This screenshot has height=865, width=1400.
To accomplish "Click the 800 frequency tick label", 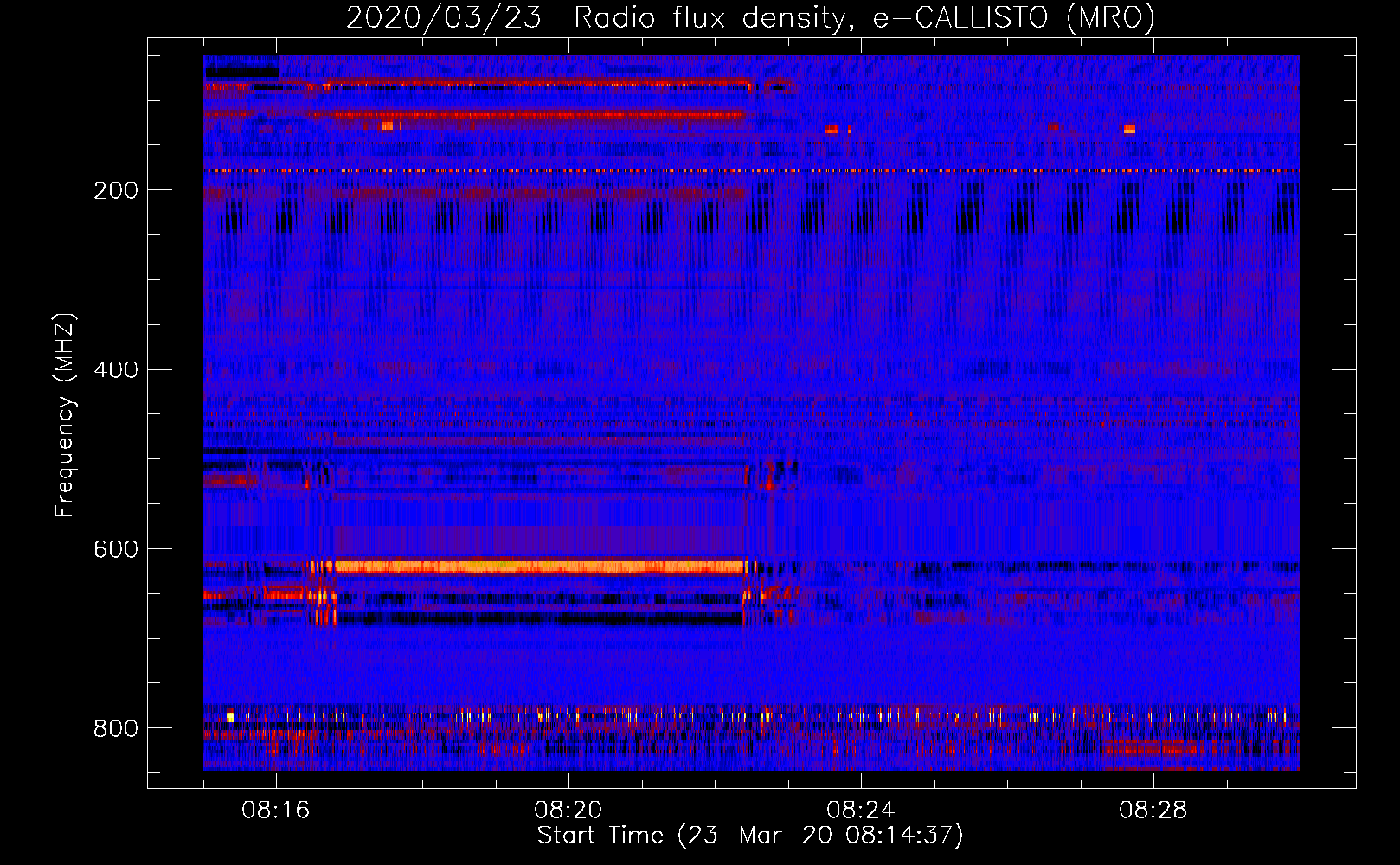I will click(116, 728).
